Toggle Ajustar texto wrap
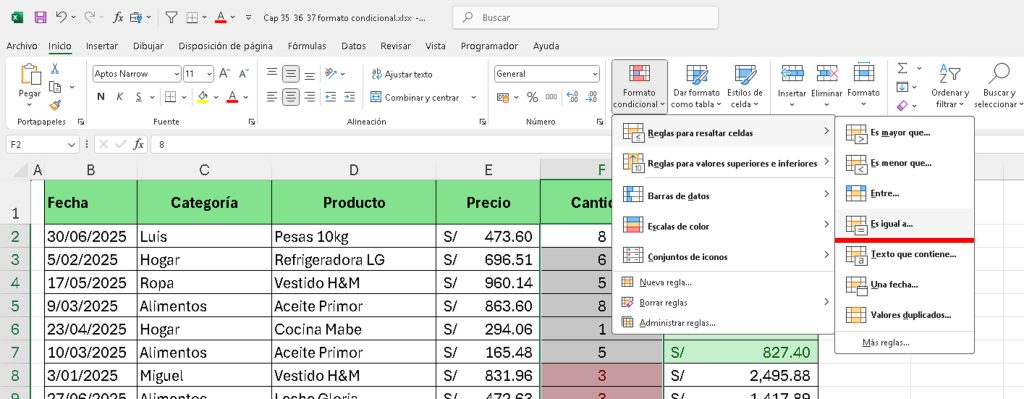Image resolution: width=1024 pixels, height=399 pixels. pos(402,74)
